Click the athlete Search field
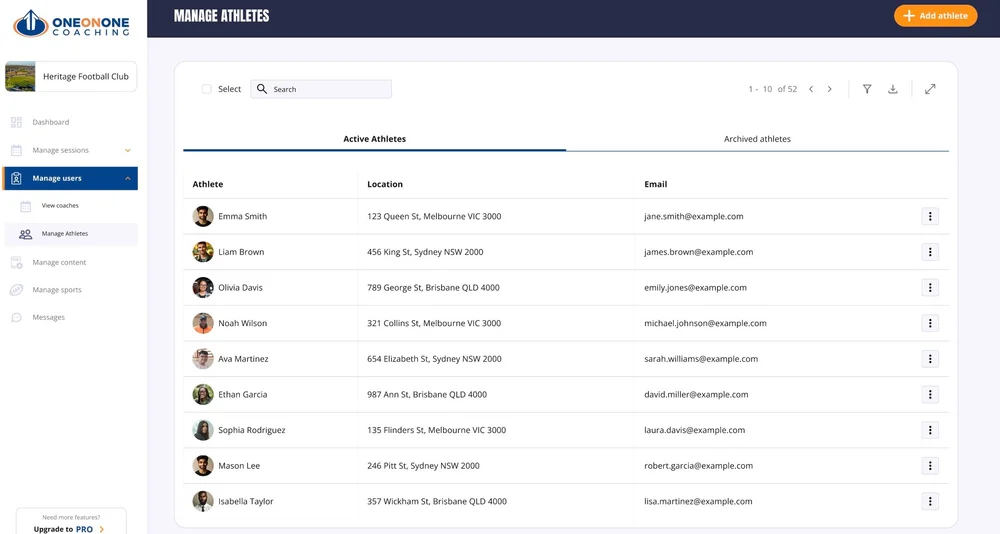 tap(320, 89)
